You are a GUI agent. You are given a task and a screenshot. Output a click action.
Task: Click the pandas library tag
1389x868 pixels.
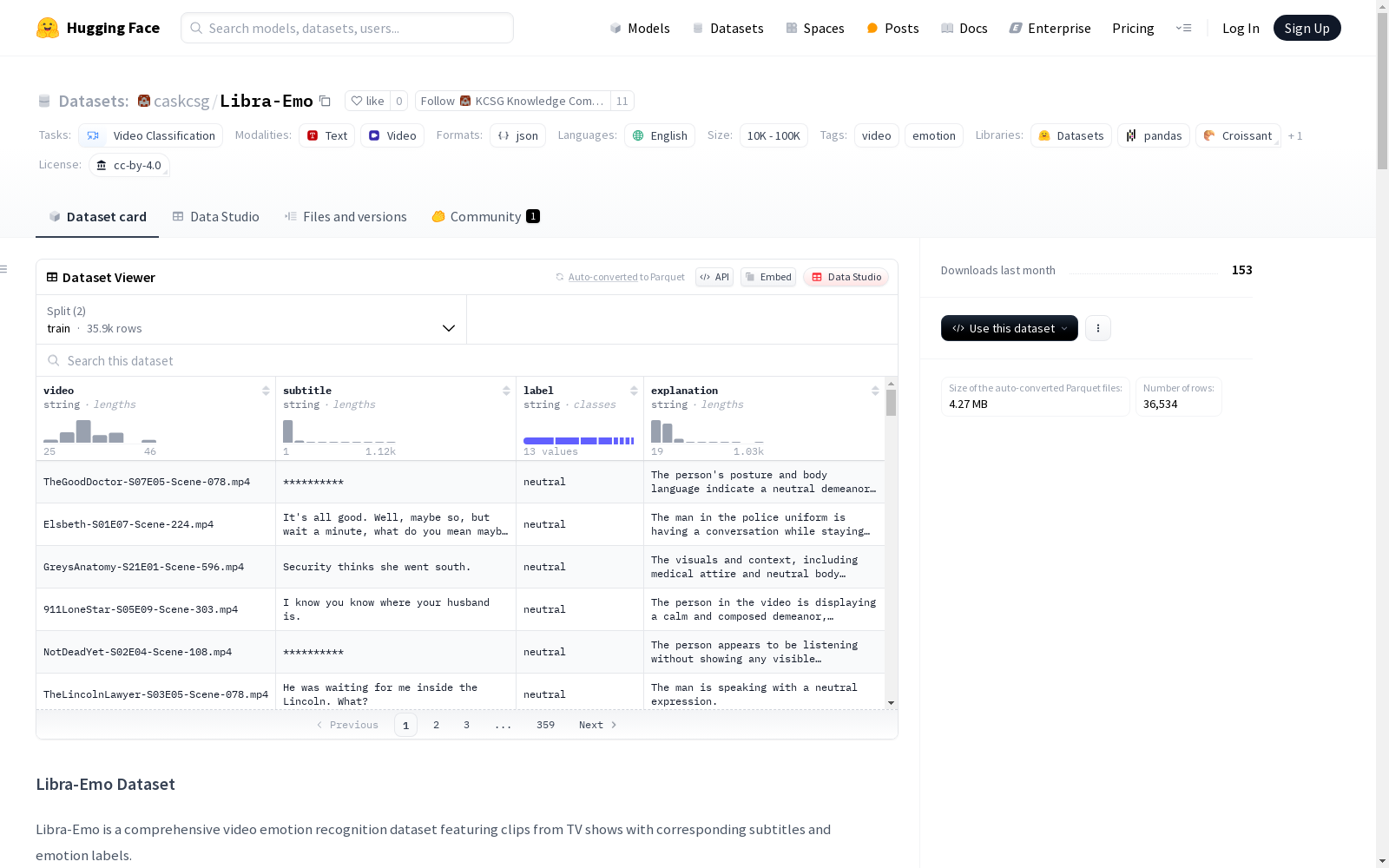1154,135
